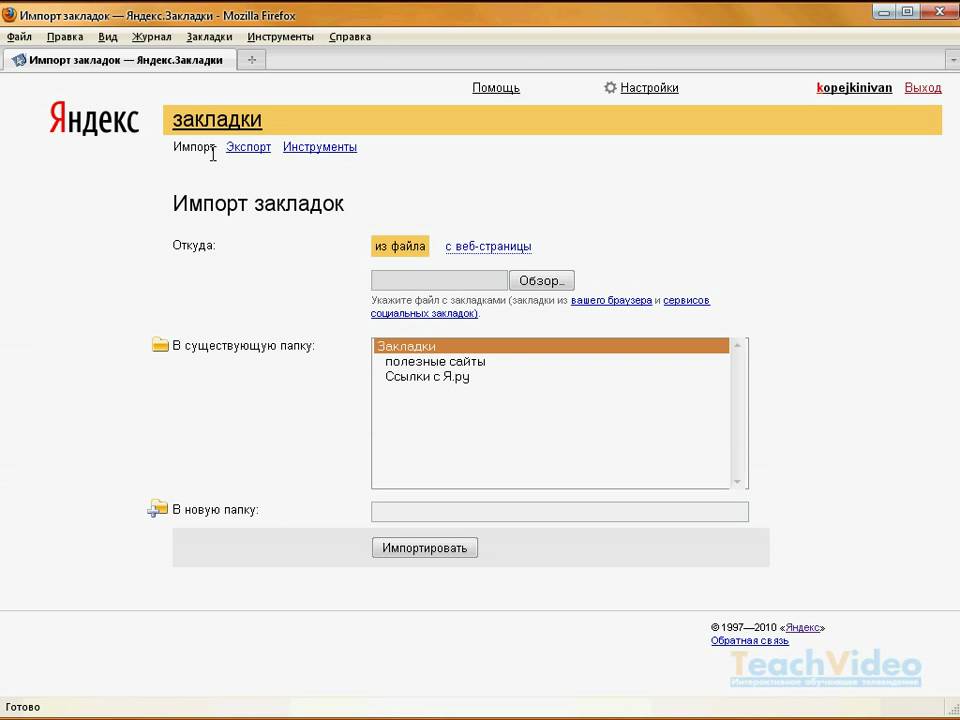Maximize the Firefox window
960x720 pixels.
[x=908, y=11]
